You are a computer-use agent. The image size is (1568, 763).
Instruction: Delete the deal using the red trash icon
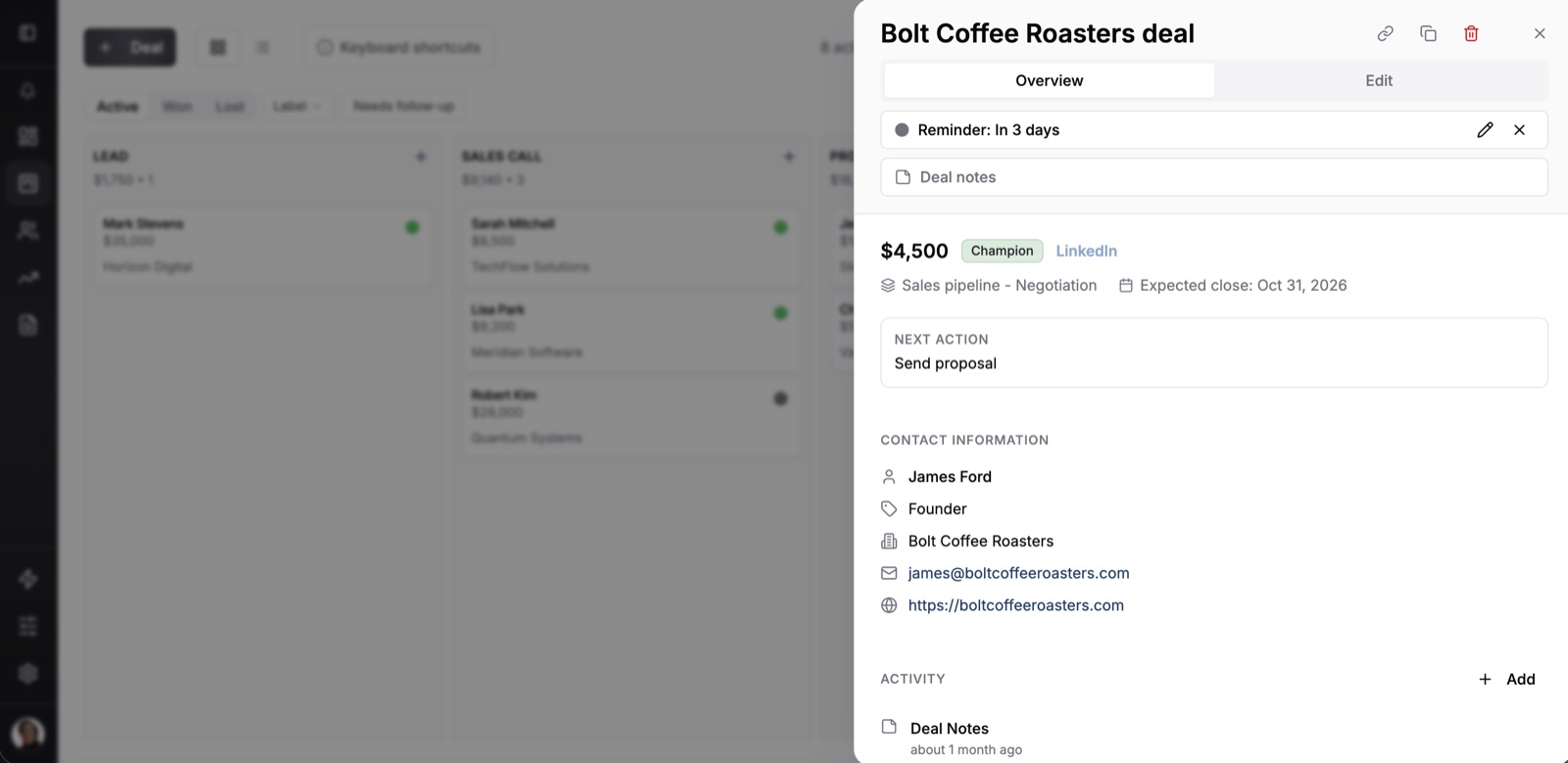1471,33
